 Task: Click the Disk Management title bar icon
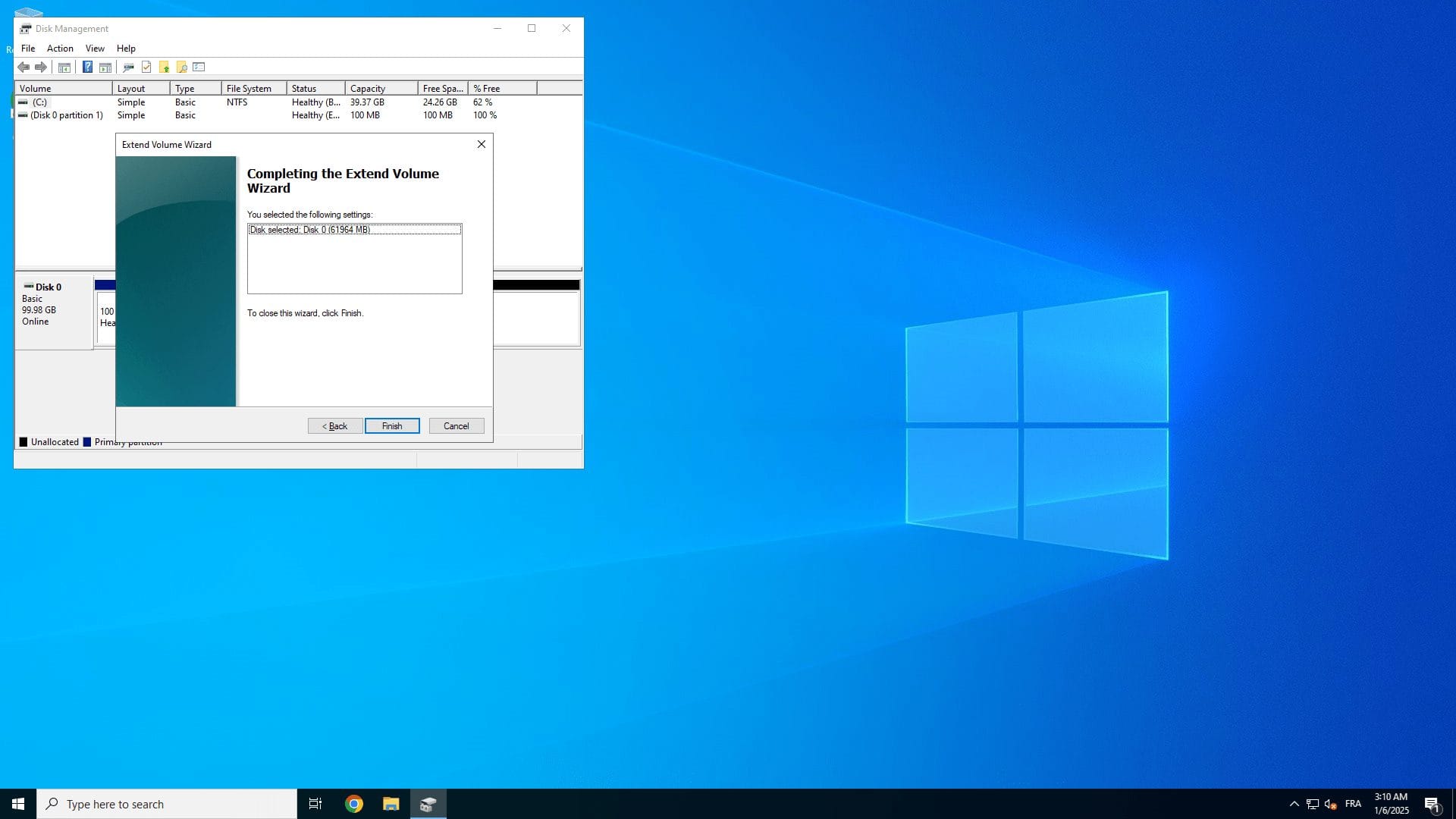(26, 29)
